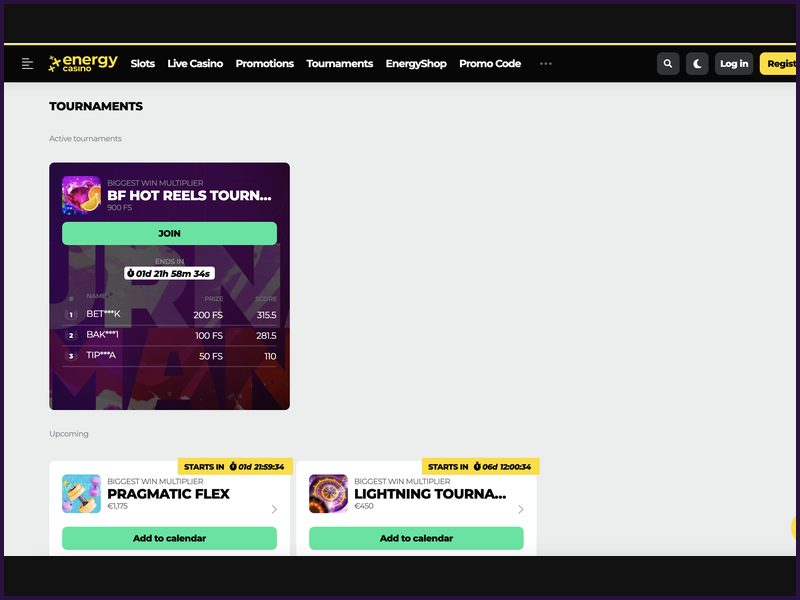The image size is (800, 600).
Task: Open Promo Code page
Action: pos(490,64)
